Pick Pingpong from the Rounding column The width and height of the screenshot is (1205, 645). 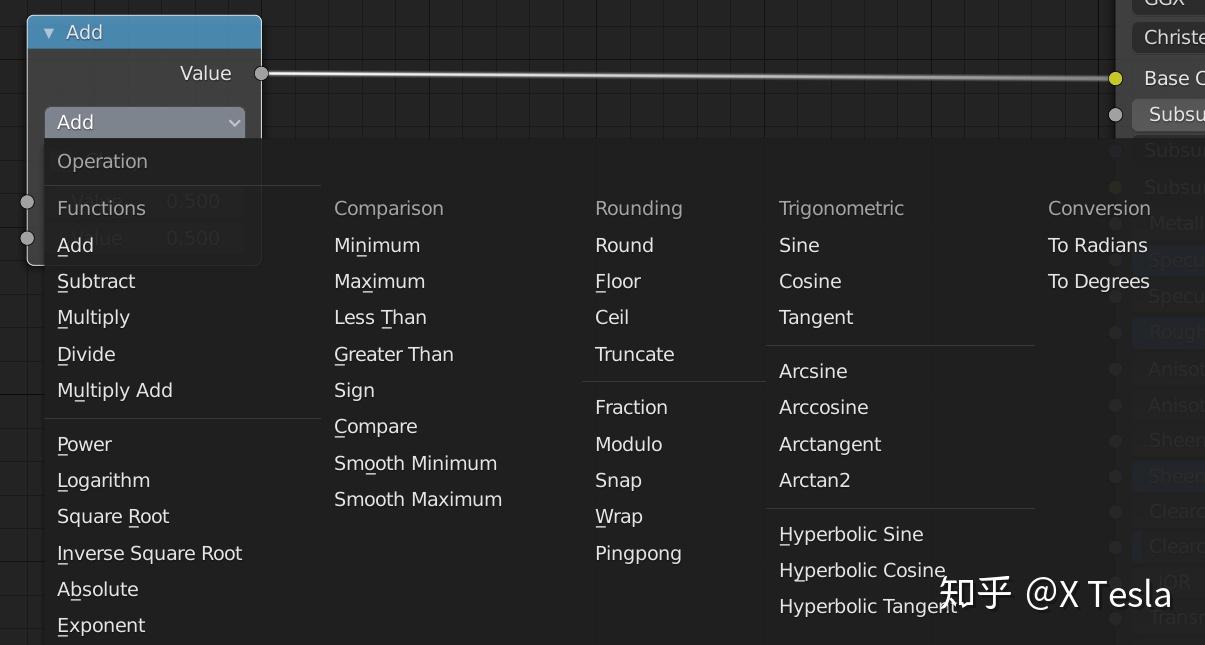(638, 553)
